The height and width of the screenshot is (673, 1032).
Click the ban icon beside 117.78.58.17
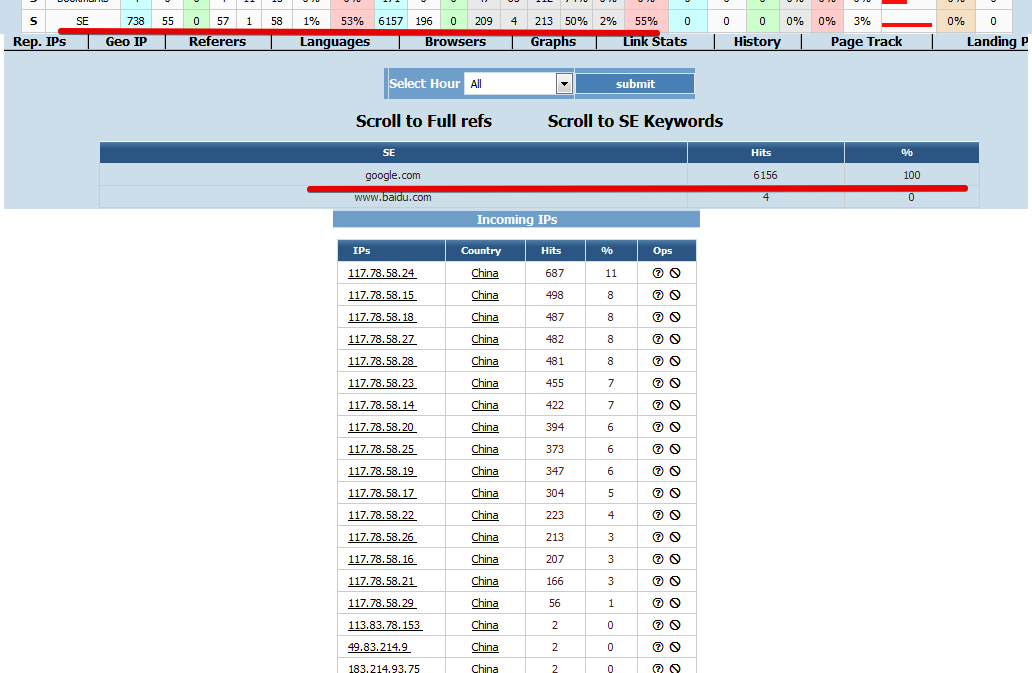coord(675,493)
